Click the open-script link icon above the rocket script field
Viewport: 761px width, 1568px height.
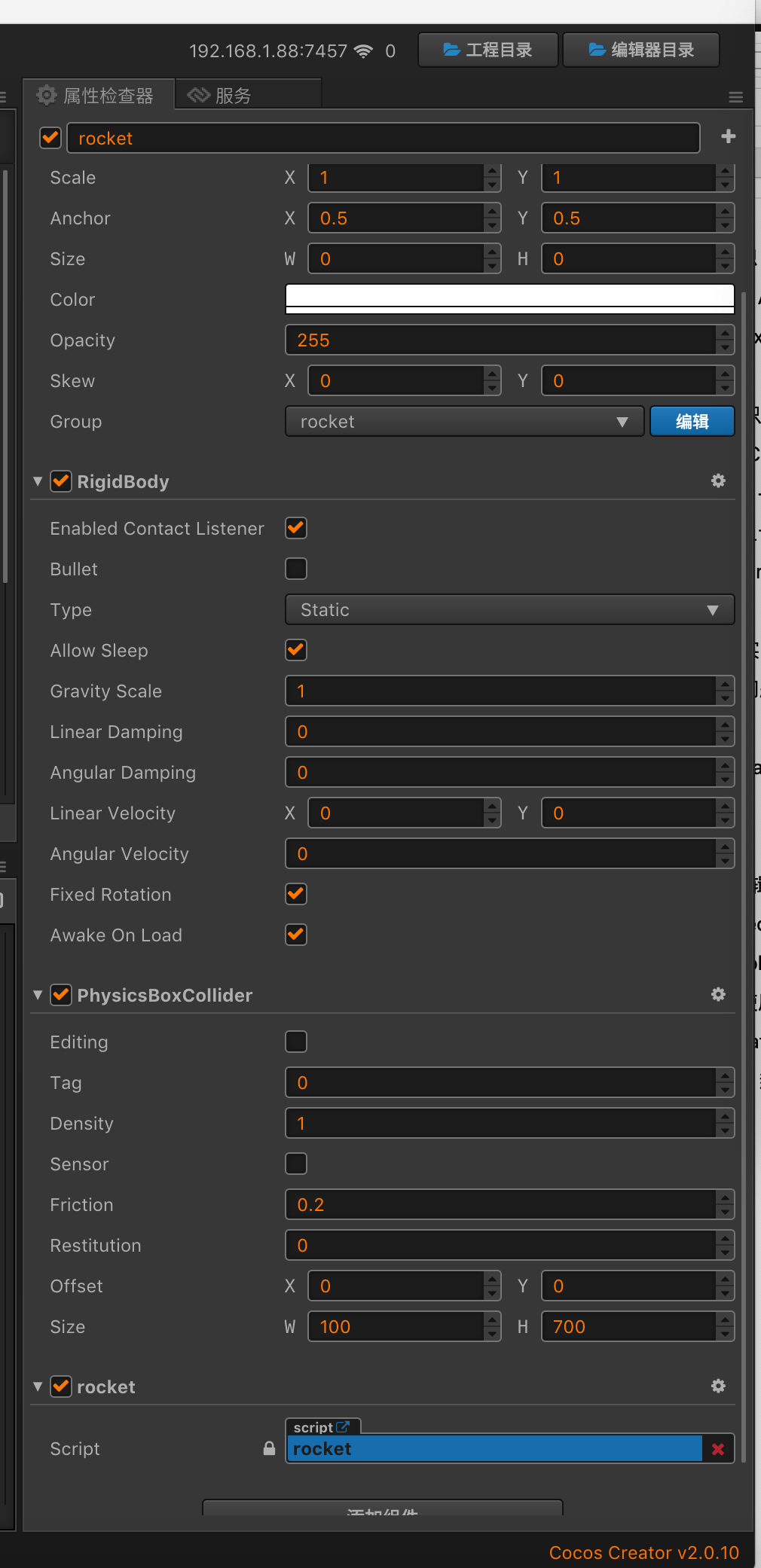[x=343, y=1427]
